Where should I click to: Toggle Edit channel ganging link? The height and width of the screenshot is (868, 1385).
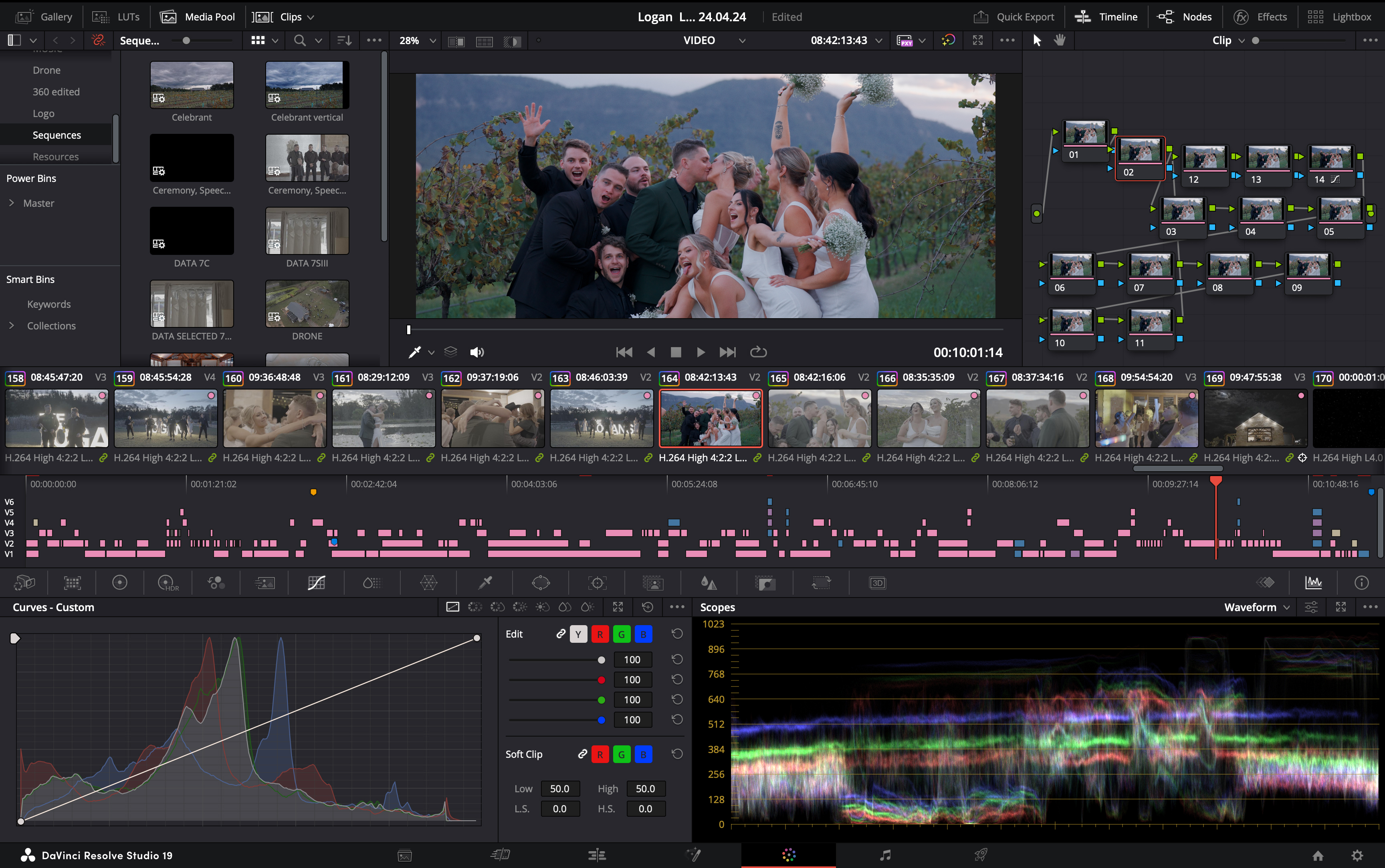(x=561, y=634)
